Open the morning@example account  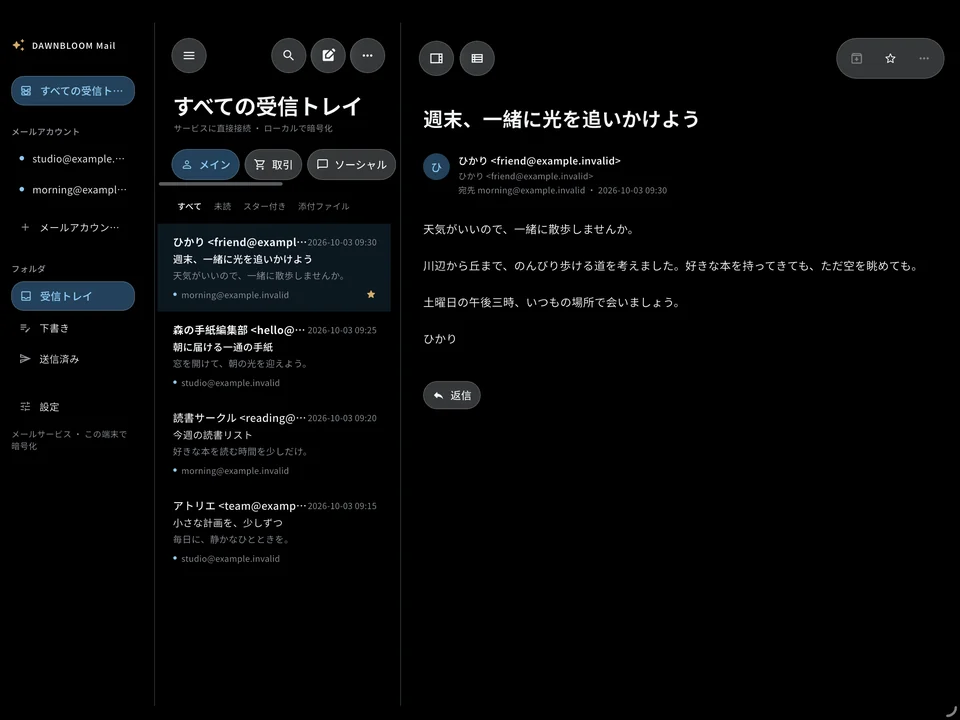tap(73, 190)
